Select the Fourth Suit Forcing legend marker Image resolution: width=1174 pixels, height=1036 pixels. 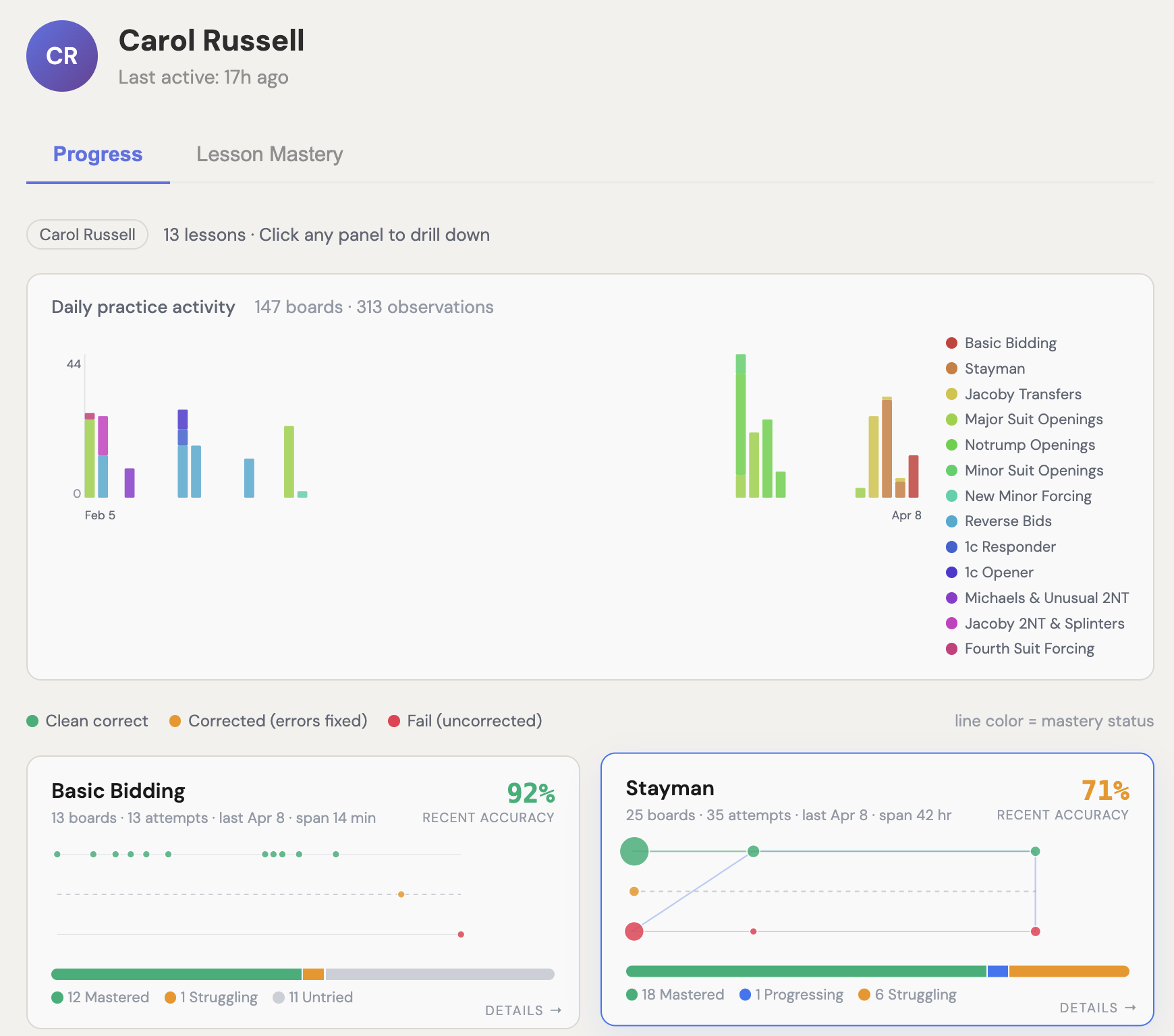click(951, 648)
